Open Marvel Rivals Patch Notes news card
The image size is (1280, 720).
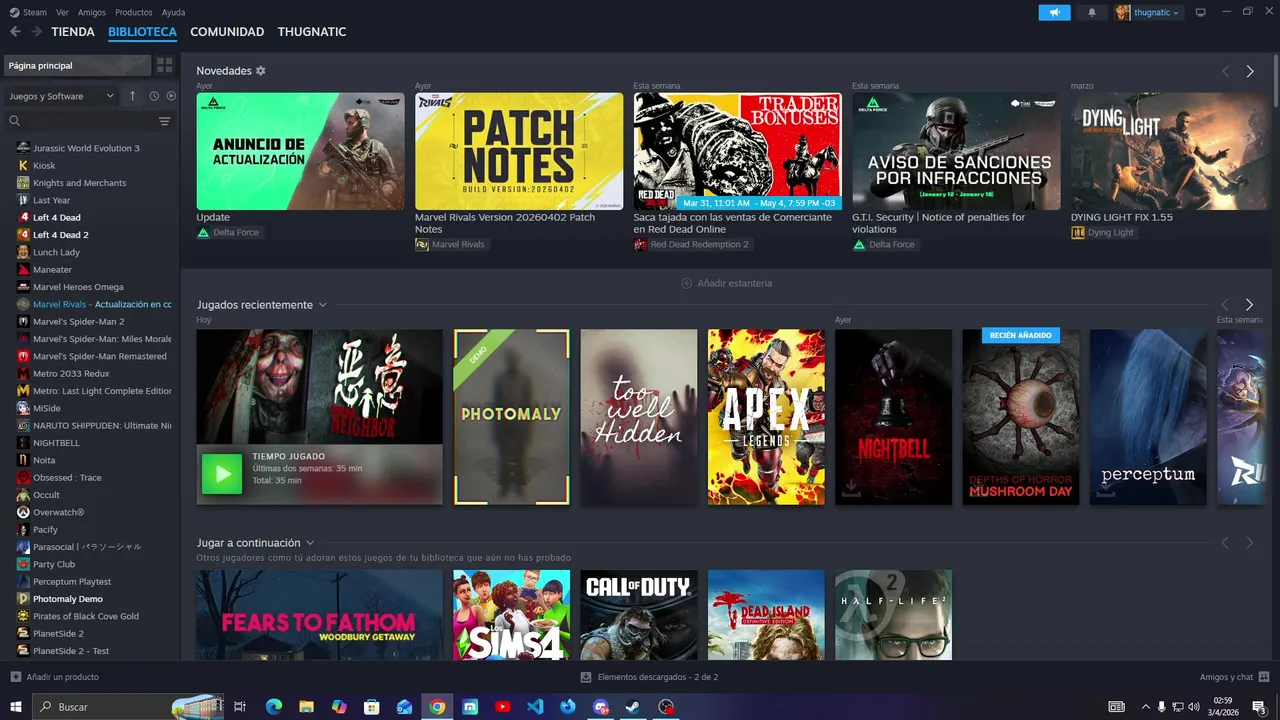point(519,151)
